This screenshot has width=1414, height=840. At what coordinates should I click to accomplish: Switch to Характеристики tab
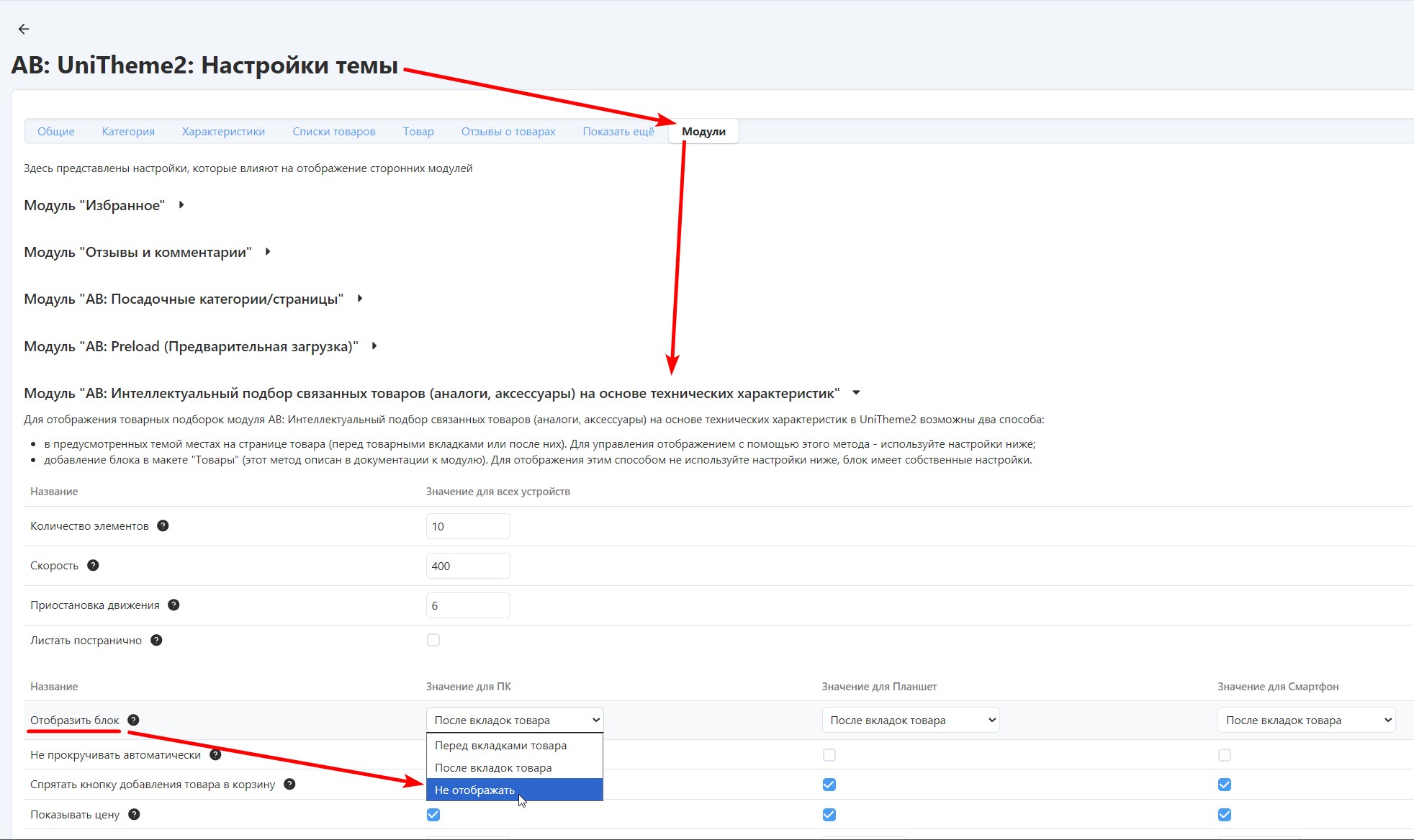(x=223, y=131)
